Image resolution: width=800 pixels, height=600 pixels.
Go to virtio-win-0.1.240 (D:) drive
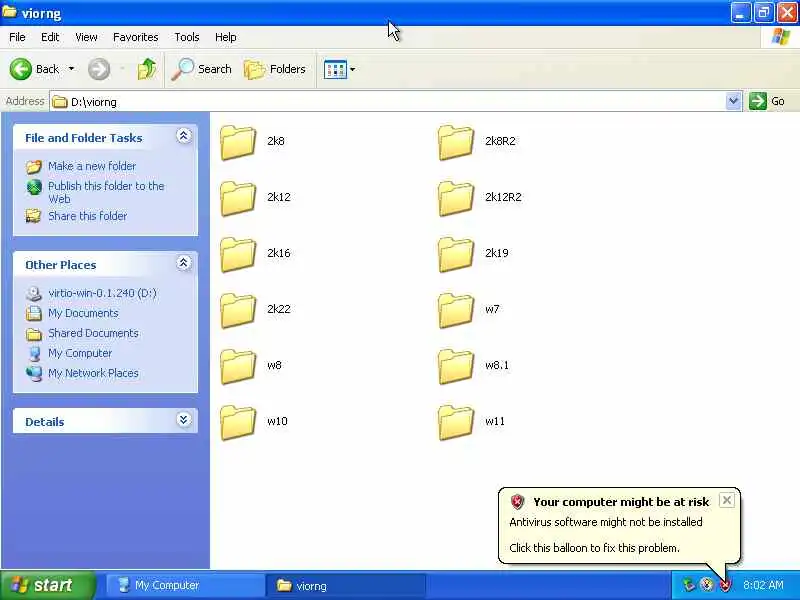103,293
